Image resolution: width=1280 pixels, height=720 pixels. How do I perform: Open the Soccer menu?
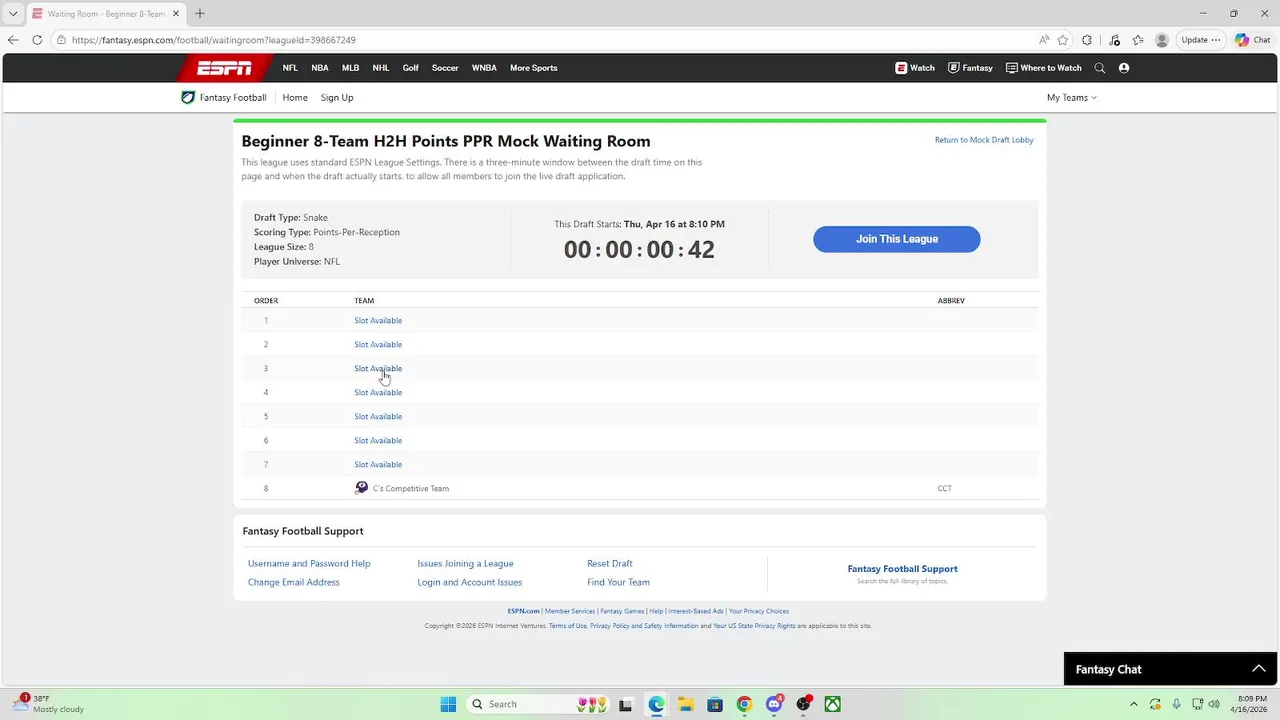tap(445, 68)
